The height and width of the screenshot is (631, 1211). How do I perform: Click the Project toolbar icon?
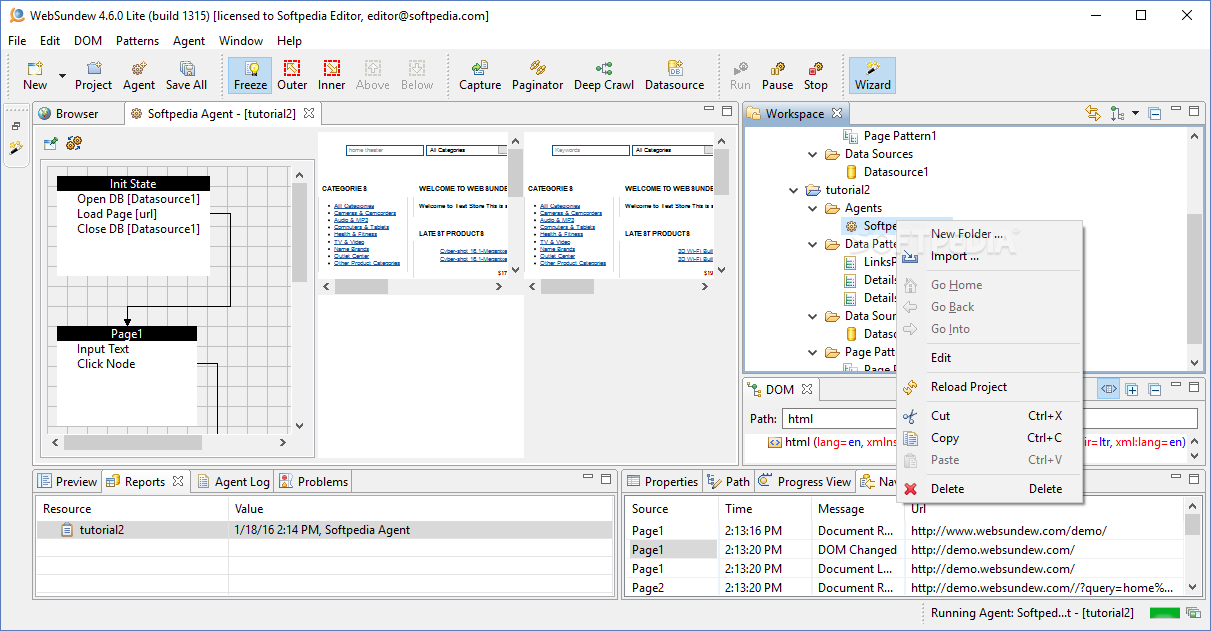(x=94, y=76)
